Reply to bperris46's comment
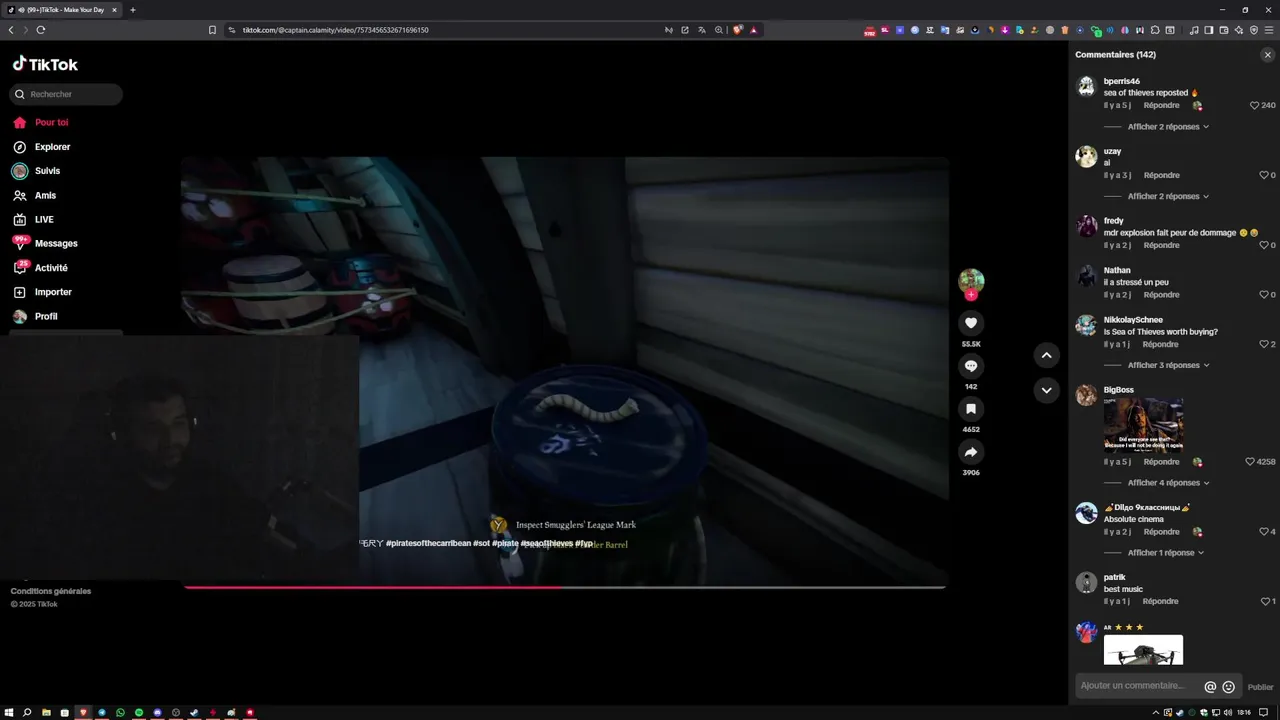1280x720 pixels. (1161, 105)
